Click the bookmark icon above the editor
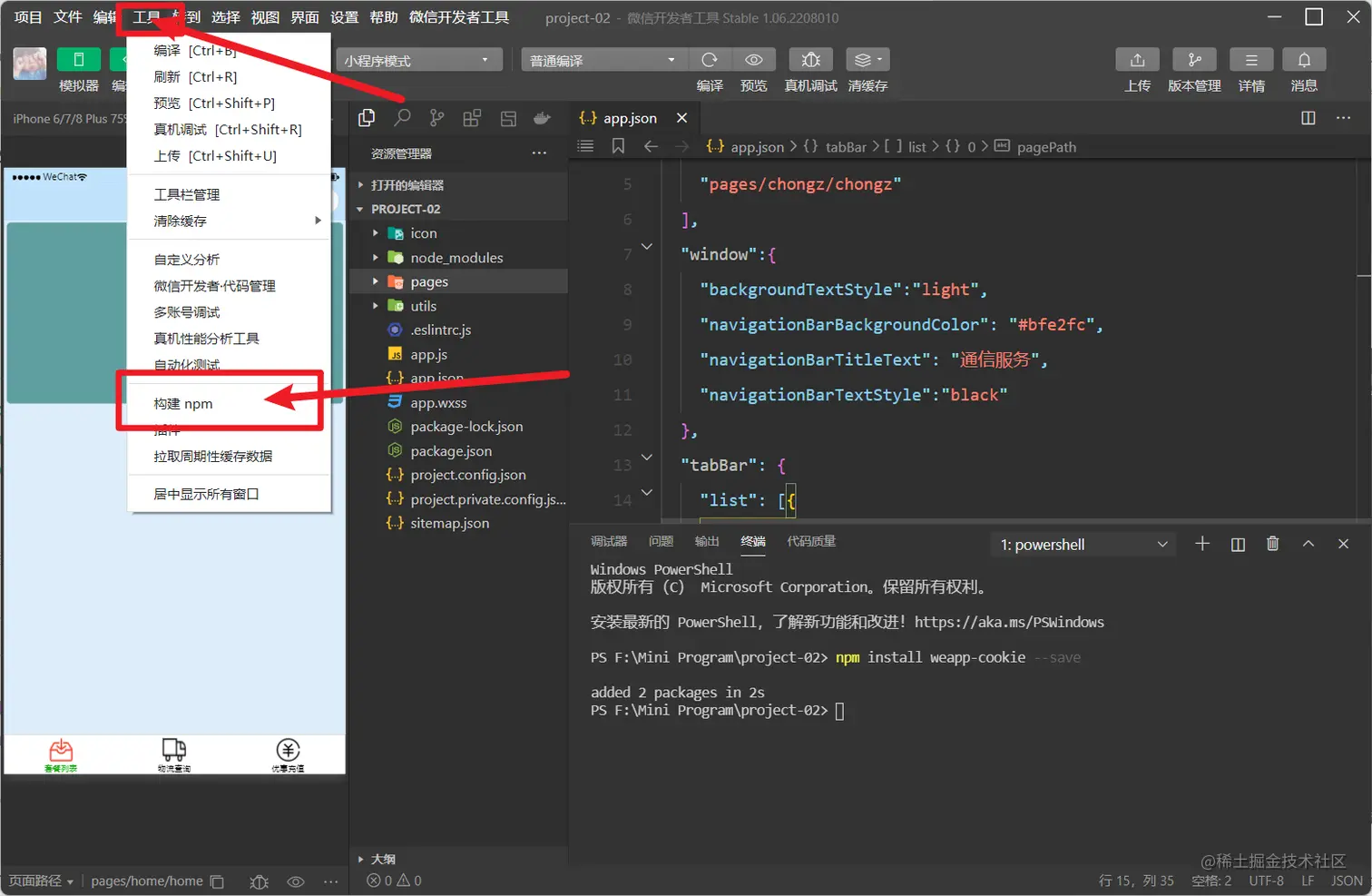The image size is (1372, 896). click(x=618, y=146)
